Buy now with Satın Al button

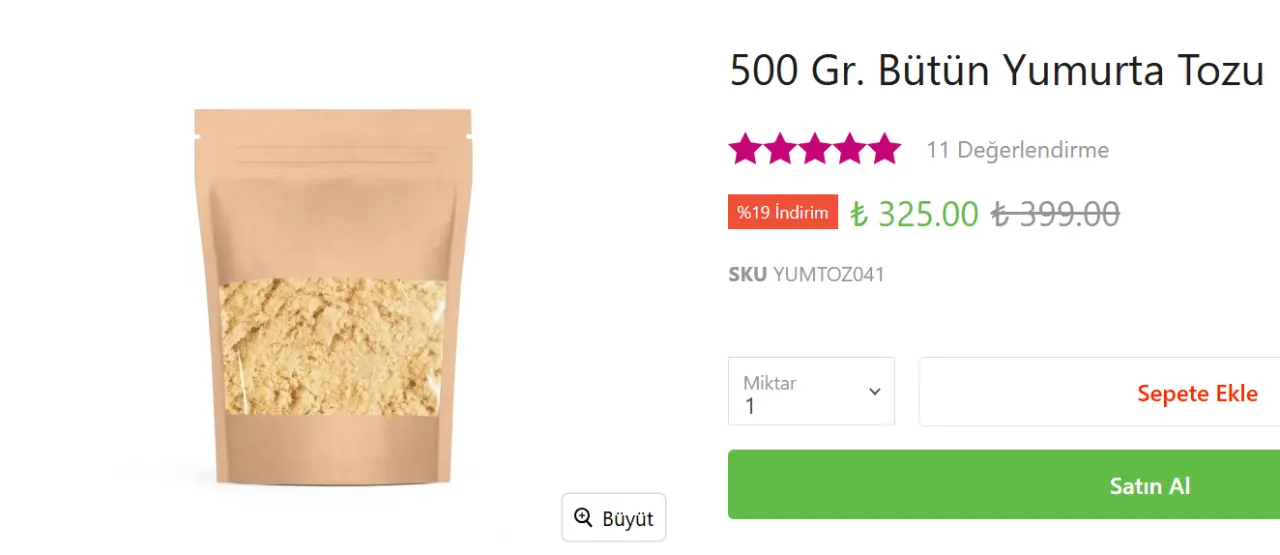[x=1004, y=485]
